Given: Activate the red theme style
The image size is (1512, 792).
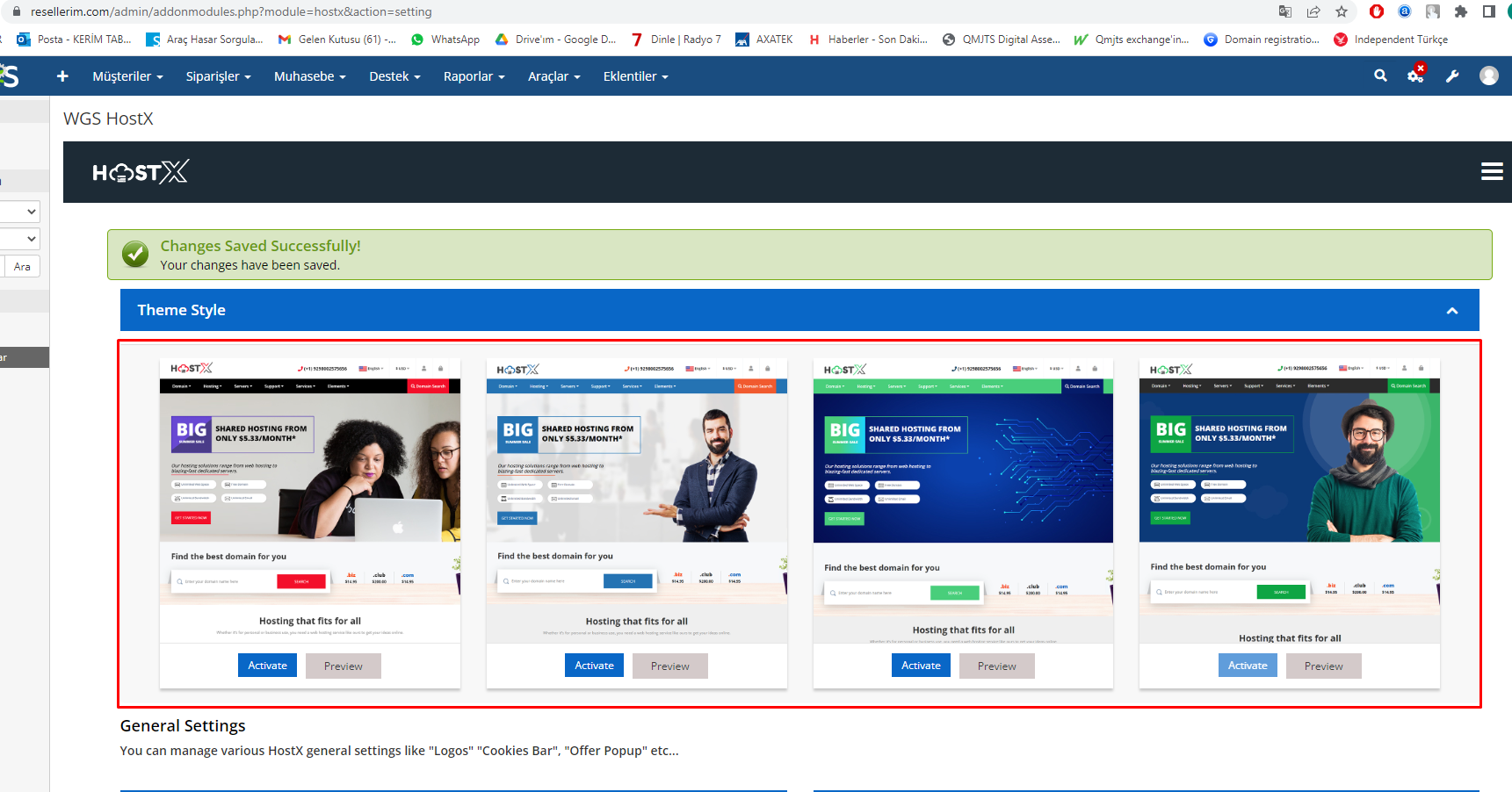Looking at the screenshot, I should pyautogui.click(x=268, y=666).
